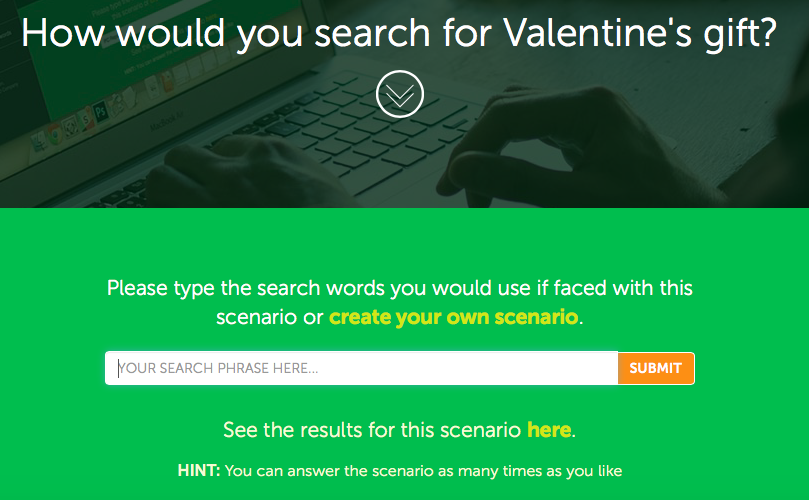Click the S app icon beside Photoshop in the photo
The width and height of the screenshot is (809, 500).
(x=86, y=119)
